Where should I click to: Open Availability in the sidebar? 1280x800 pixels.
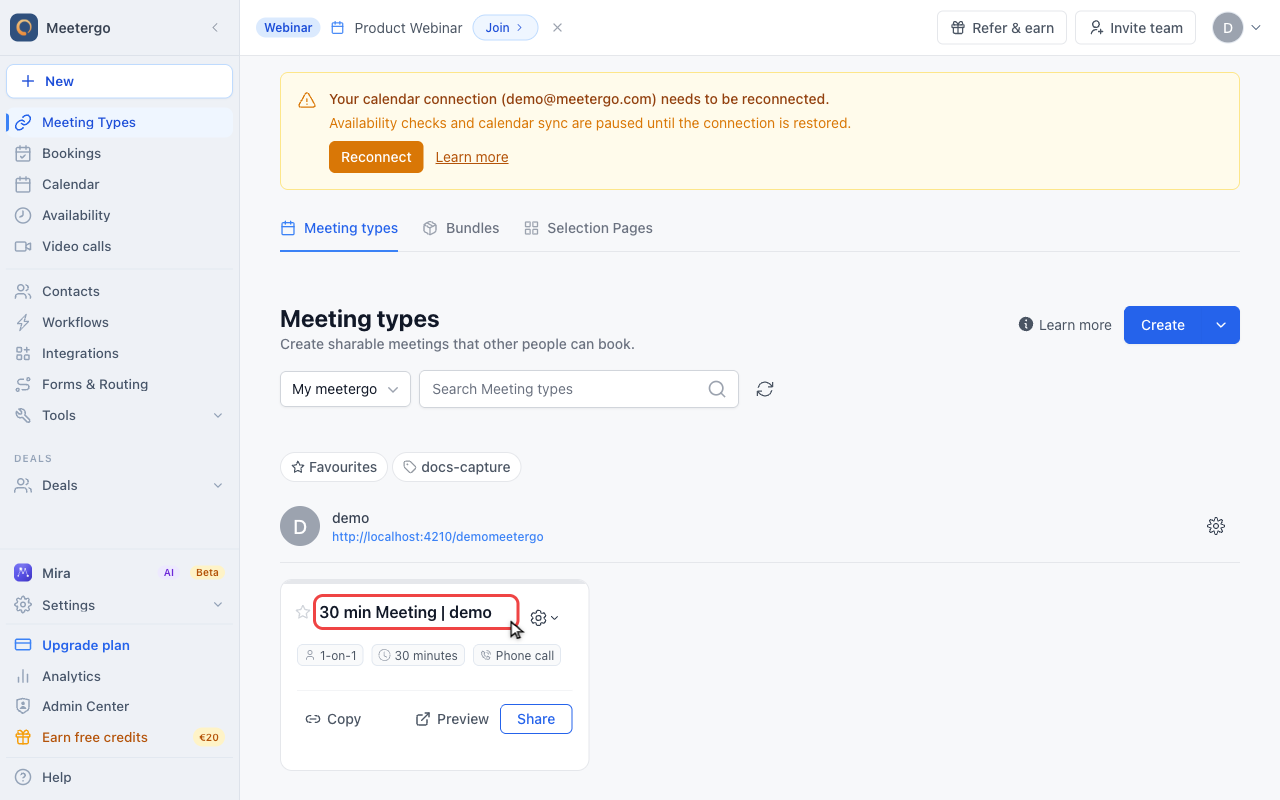pyautogui.click(x=120, y=215)
